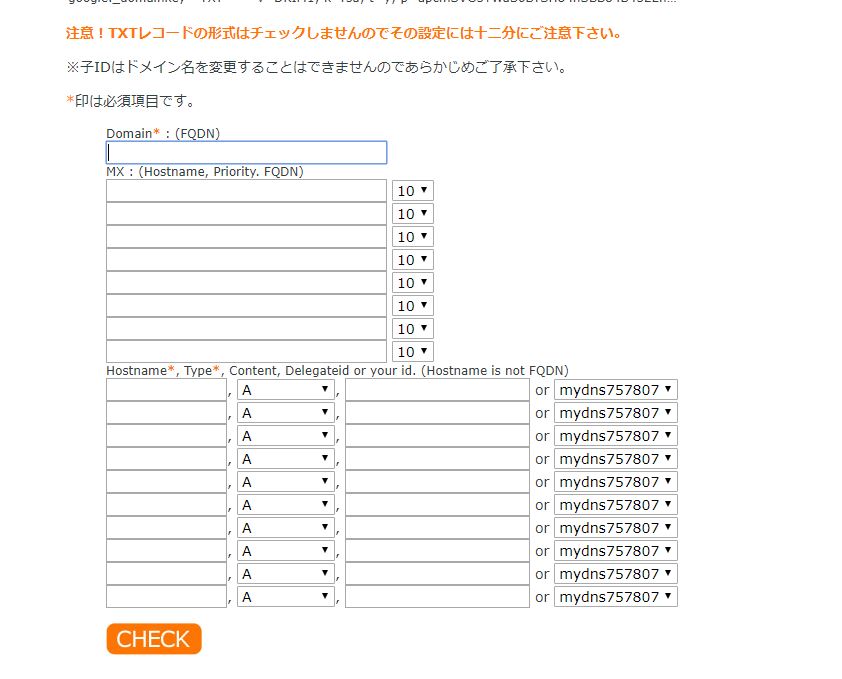This screenshot has width=842, height=679.
Task: Click the tenth record Content field
Action: point(437,597)
